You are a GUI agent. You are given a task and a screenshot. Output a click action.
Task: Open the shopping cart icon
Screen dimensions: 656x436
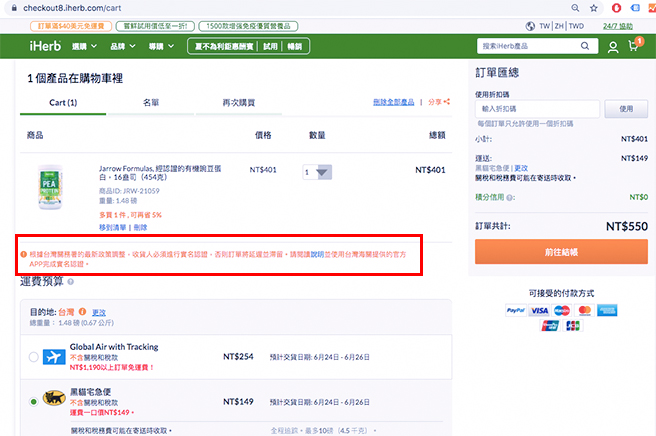pos(634,46)
